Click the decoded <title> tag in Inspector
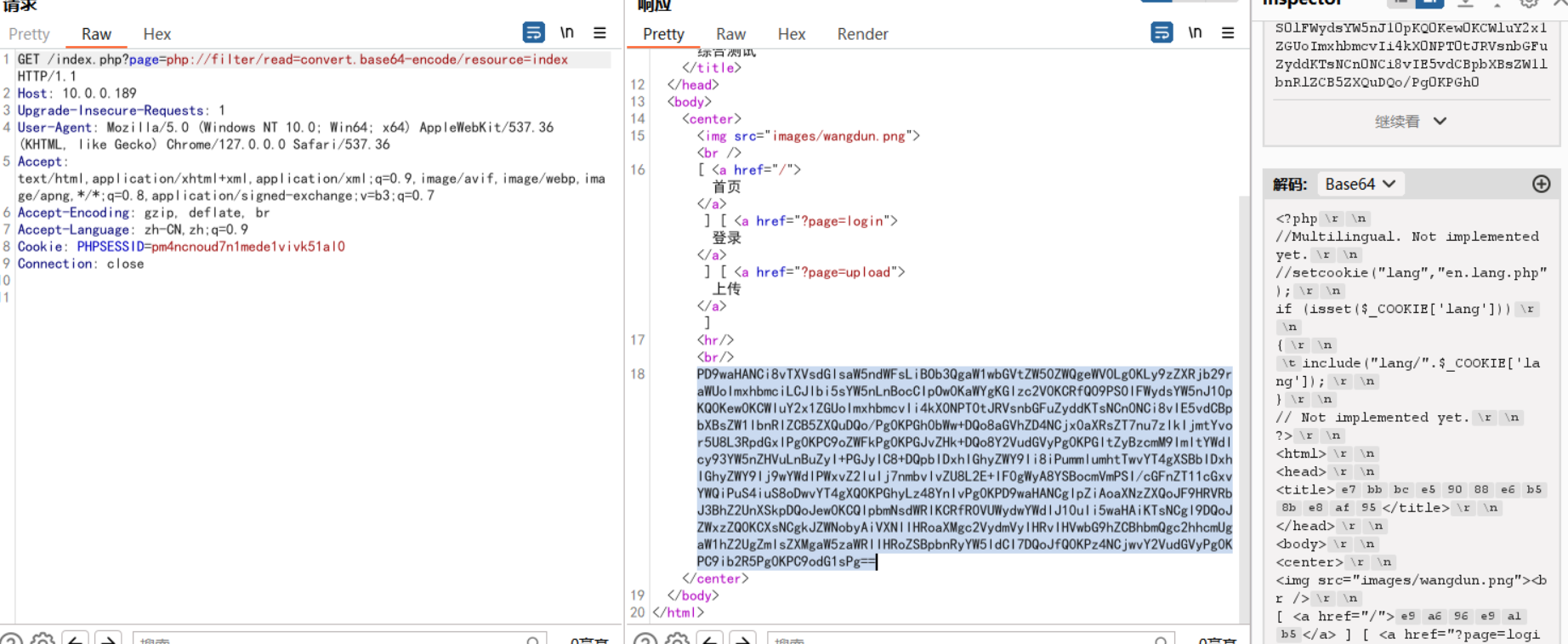Screen dimensions: 1568x644 (x=1304, y=489)
